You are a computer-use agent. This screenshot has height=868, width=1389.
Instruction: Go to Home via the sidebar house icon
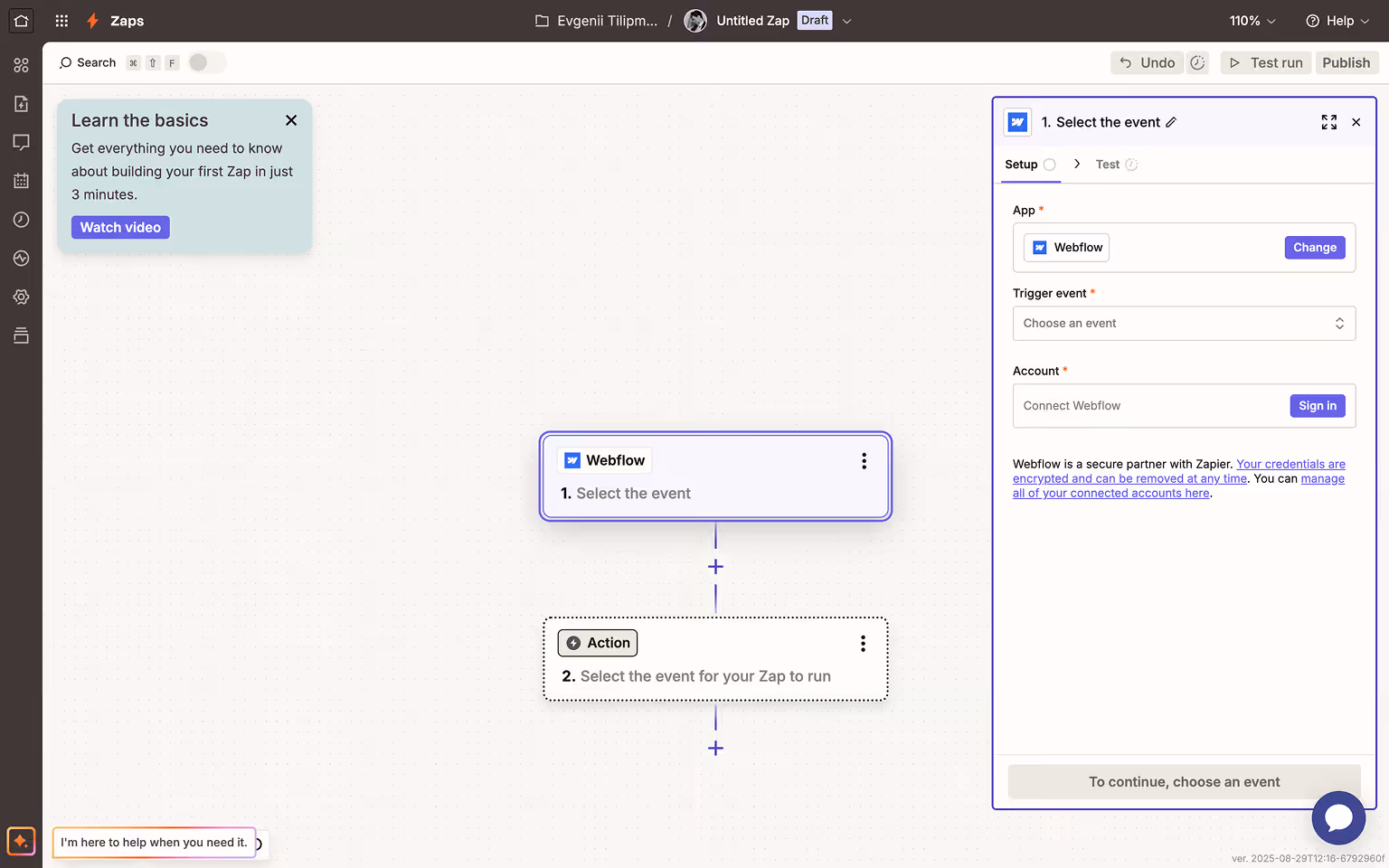click(x=21, y=20)
